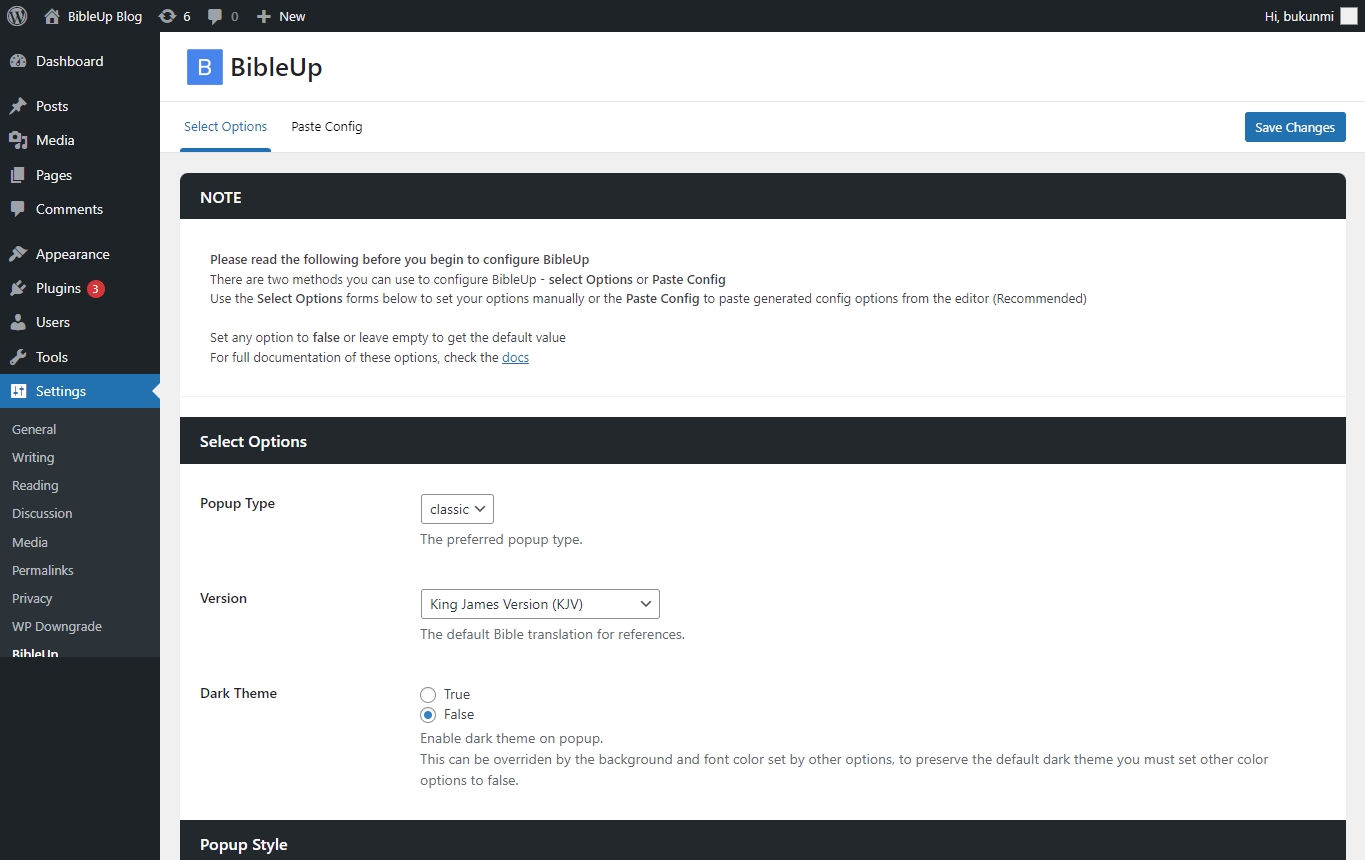Select the Dark Theme True radio
The width and height of the screenshot is (1365, 860).
pyautogui.click(x=428, y=694)
